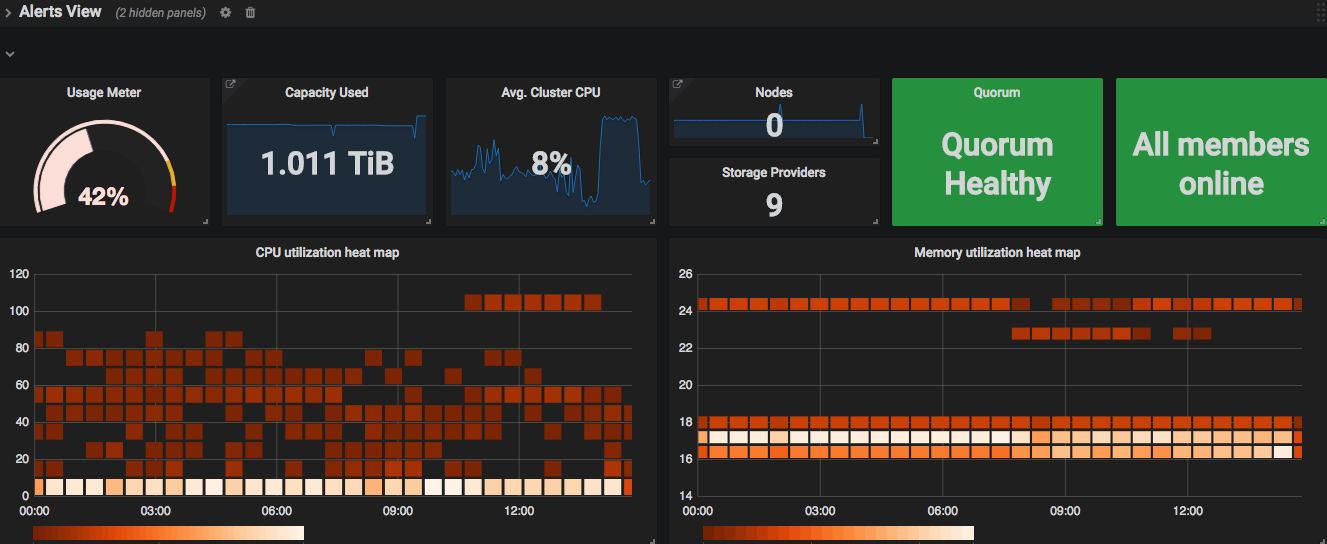Image resolution: width=1327 pixels, height=544 pixels.
Task: Grab the row drag handle at top right
Action: pos(1320,14)
